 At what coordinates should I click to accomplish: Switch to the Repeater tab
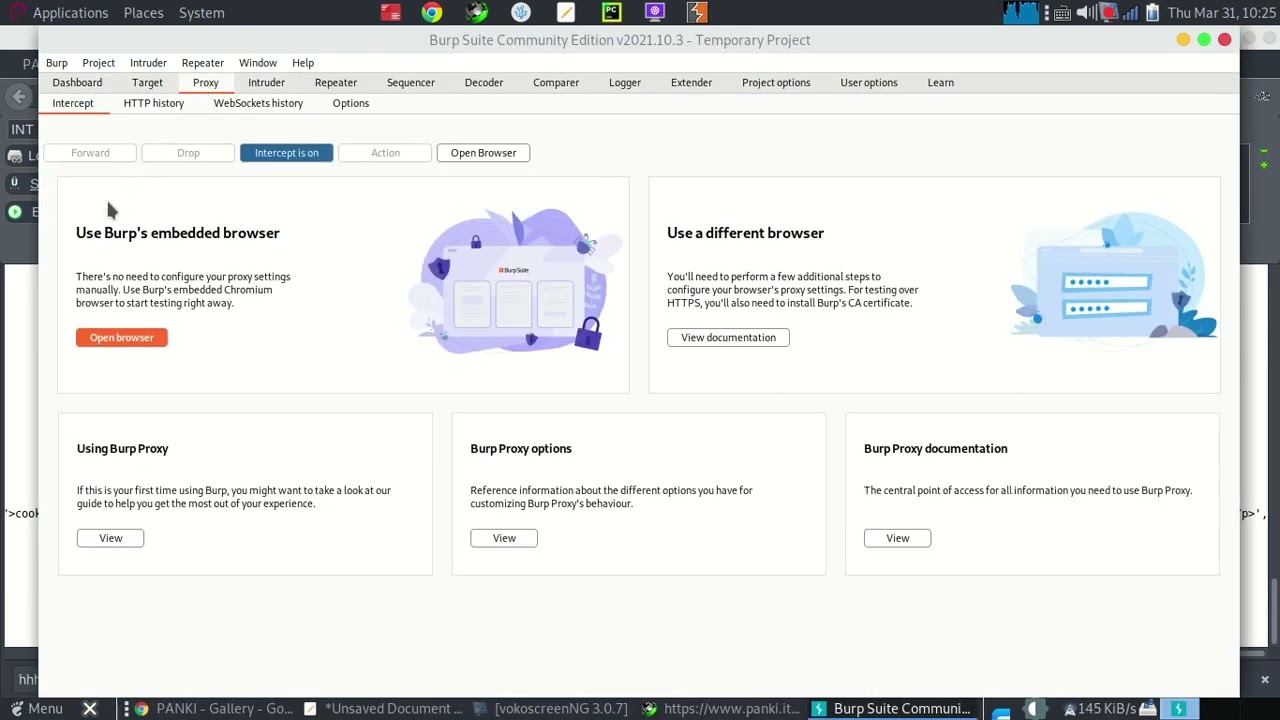click(336, 83)
